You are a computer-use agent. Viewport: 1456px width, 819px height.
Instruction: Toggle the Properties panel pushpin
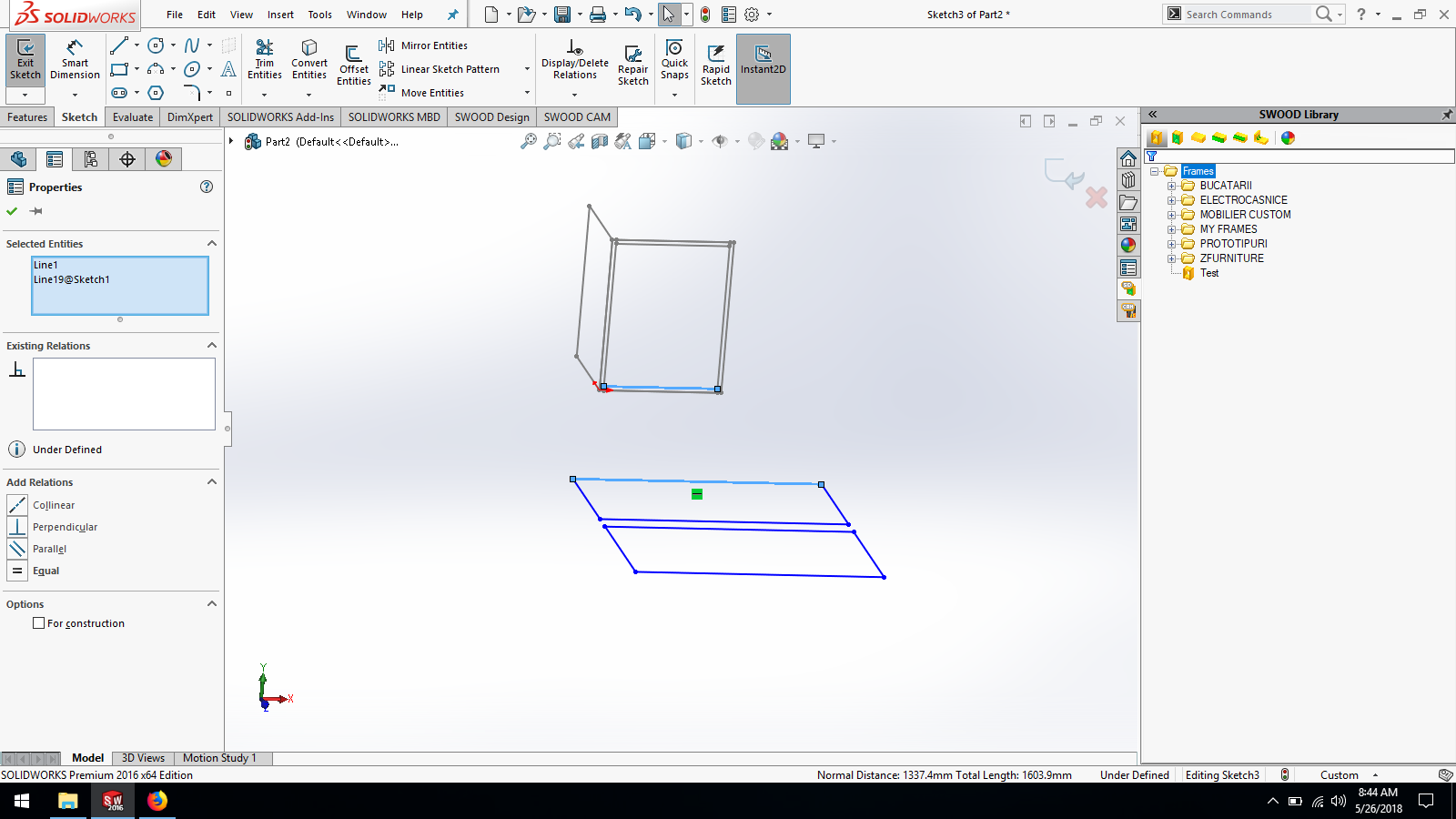(36, 211)
